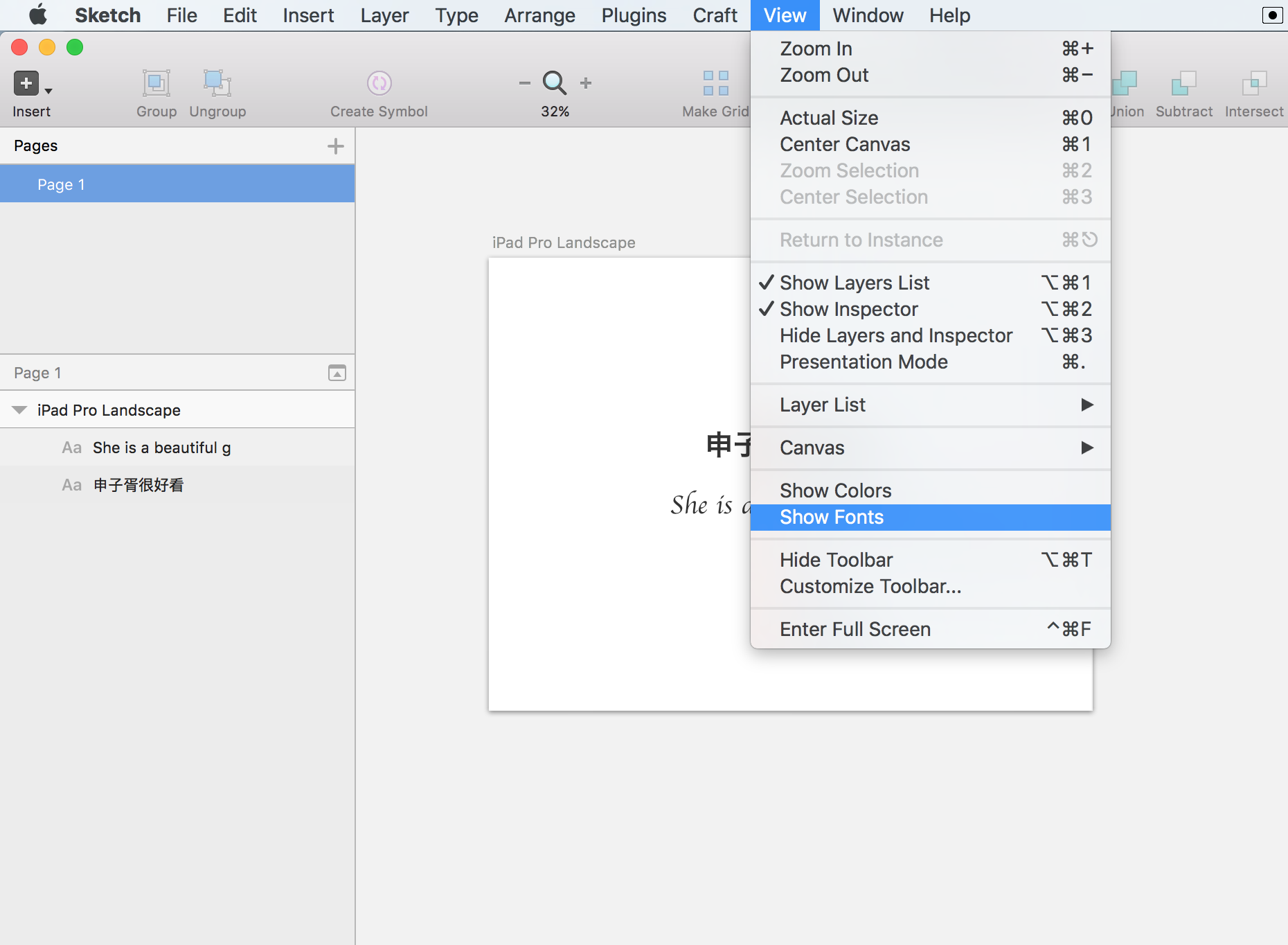Choose Zoom Out from View menu

[931, 75]
